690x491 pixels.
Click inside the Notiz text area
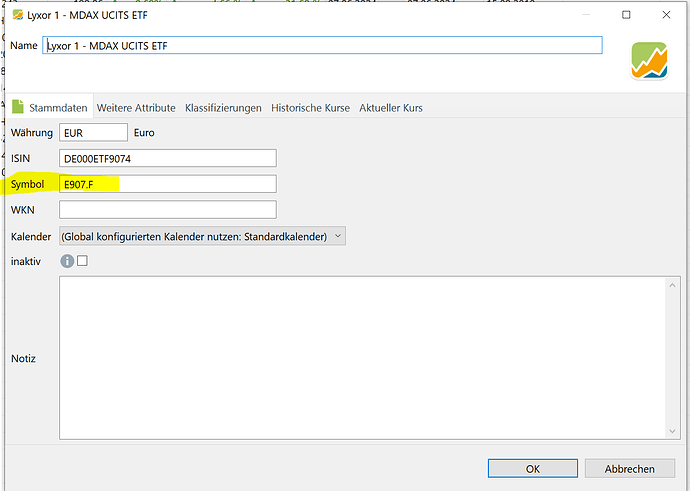(x=363, y=358)
